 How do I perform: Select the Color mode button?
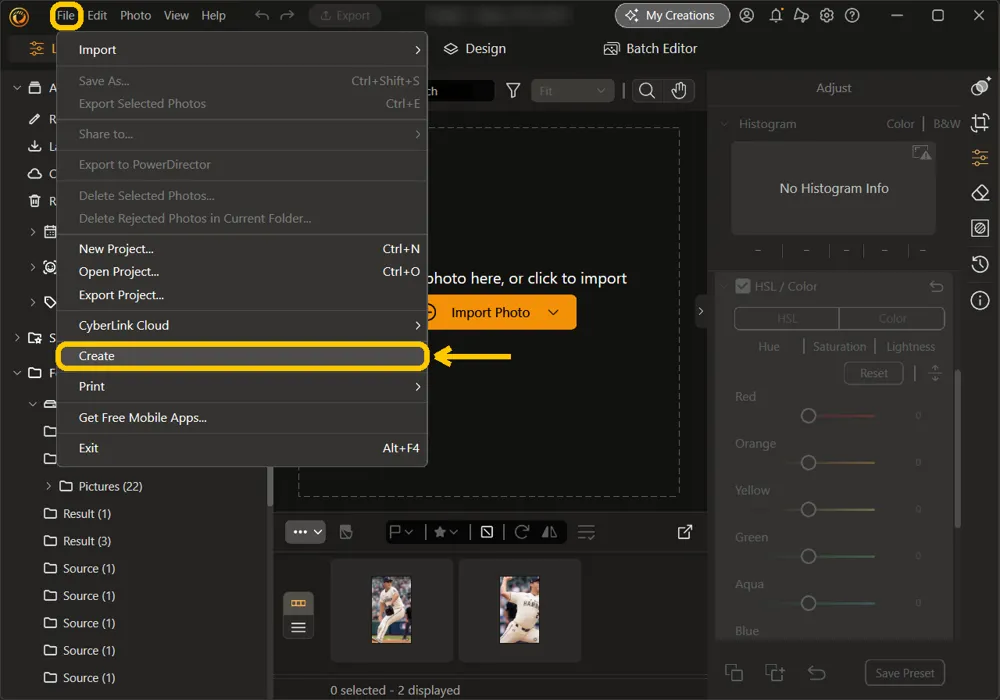(x=892, y=318)
